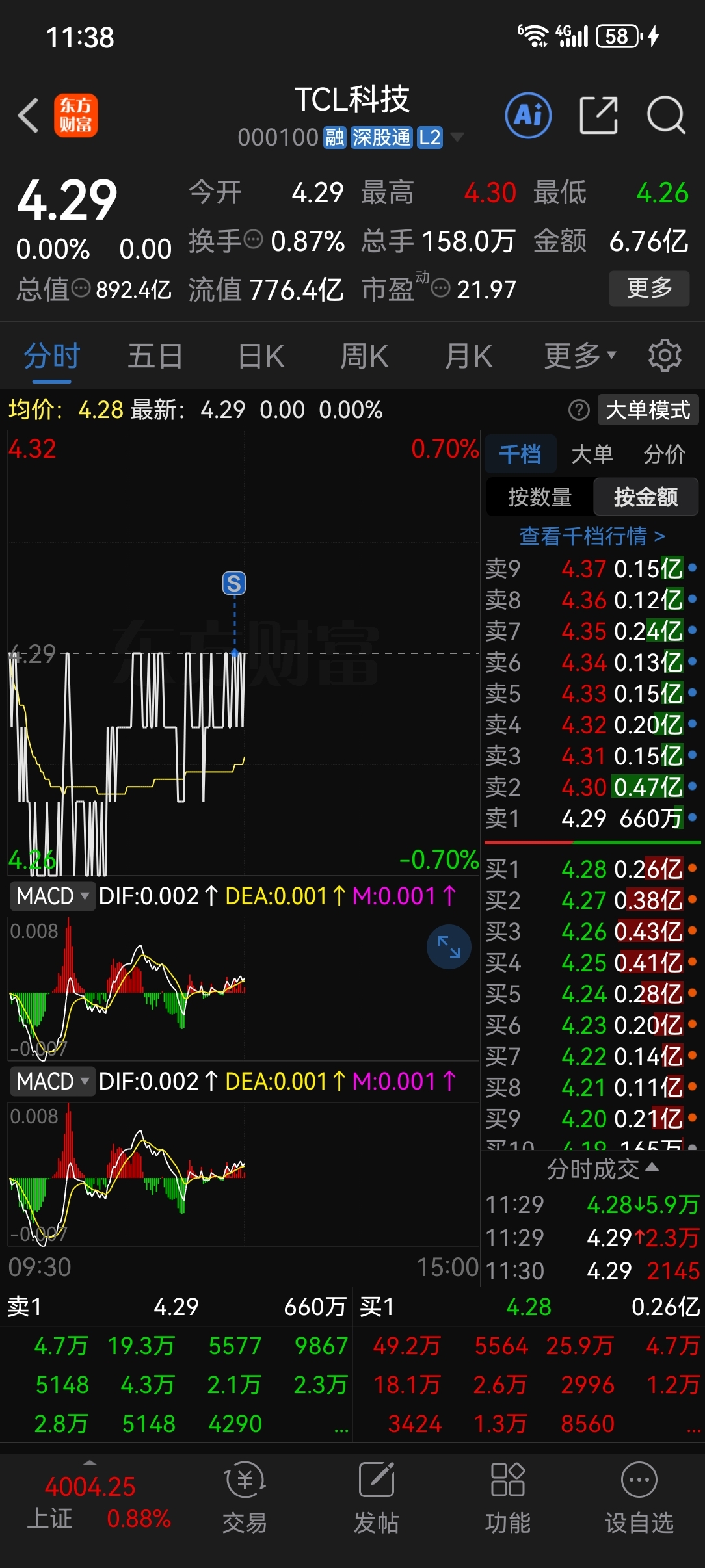Viewport: 705px width, 1568px height.
Task: Select 按金额 display mode
Action: pyautogui.click(x=645, y=497)
